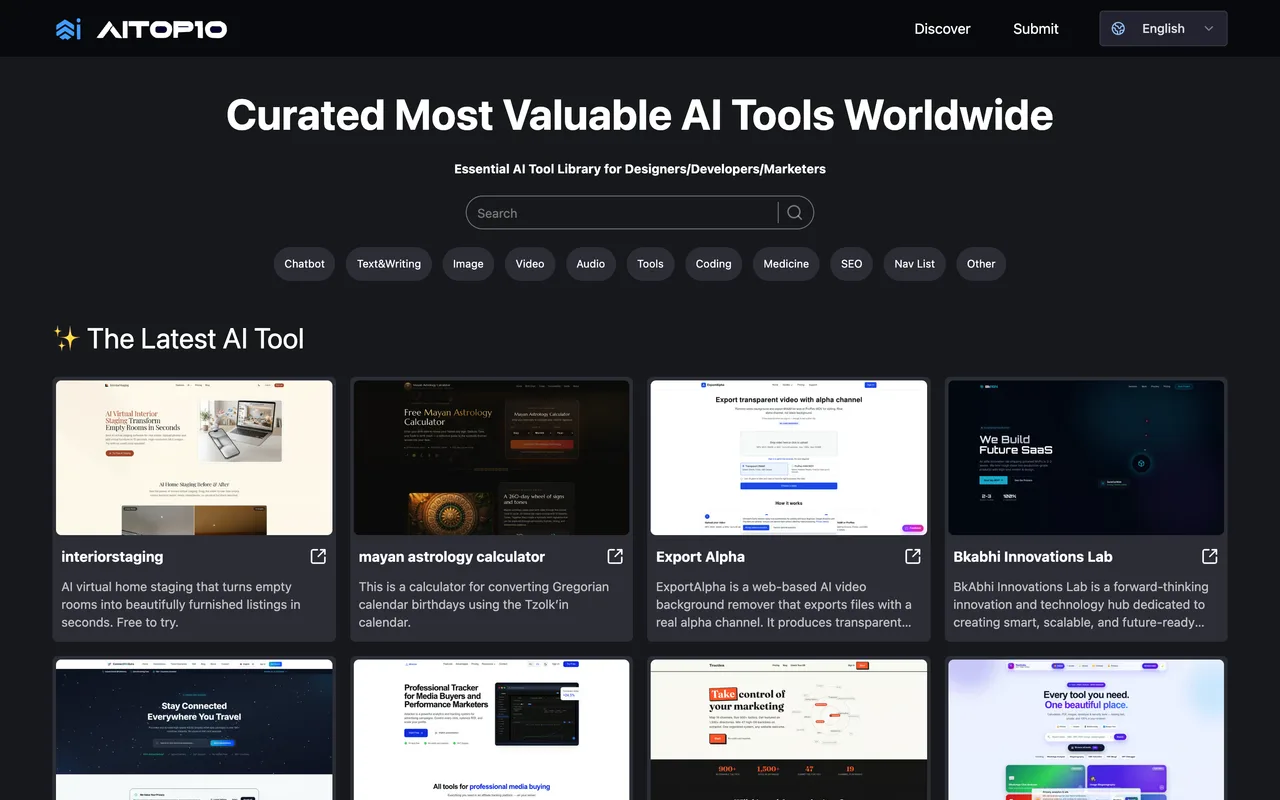Select the Image category
The height and width of the screenshot is (800, 1280).
click(468, 264)
